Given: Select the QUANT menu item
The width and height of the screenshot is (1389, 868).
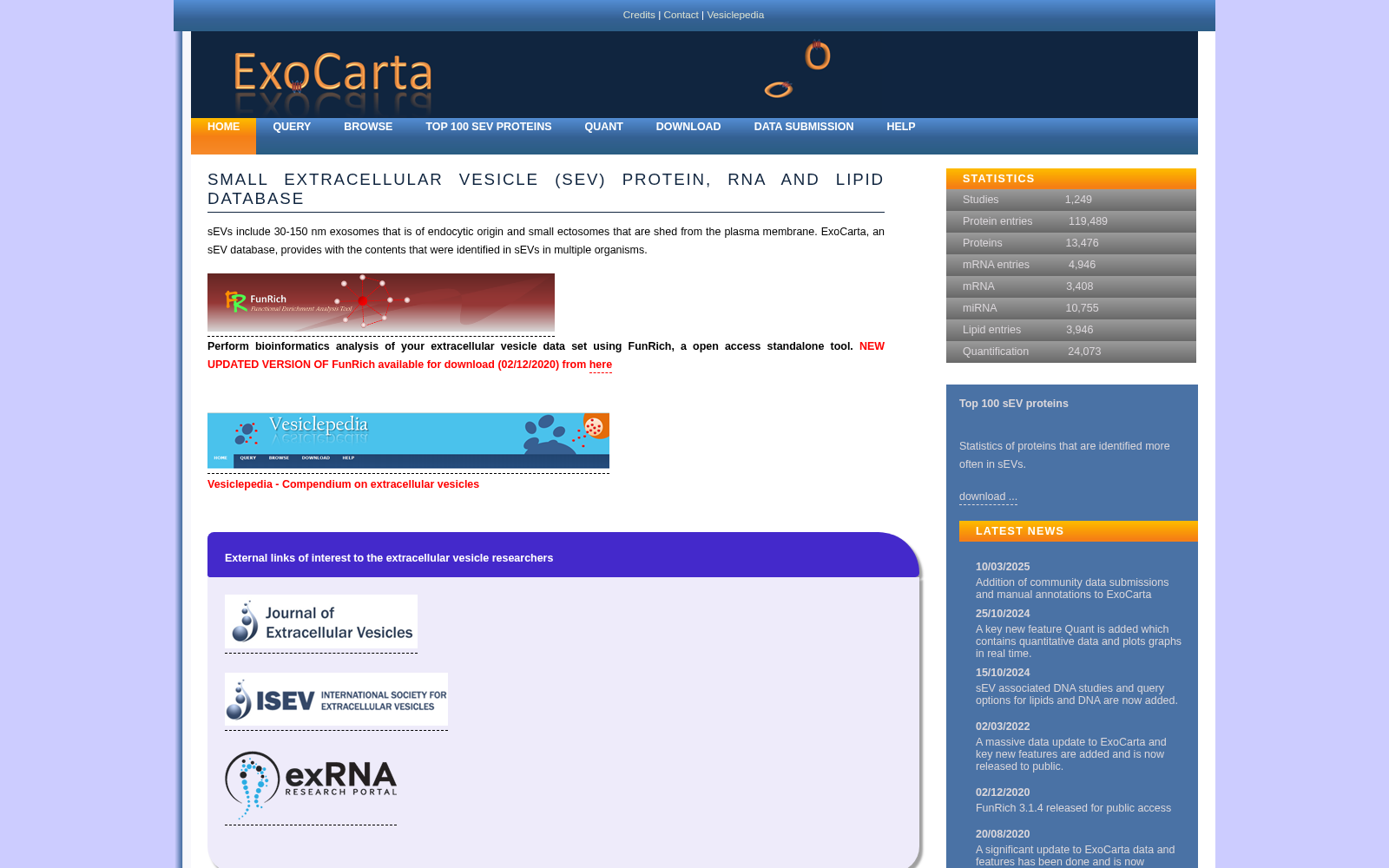Looking at the screenshot, I should click(x=603, y=127).
